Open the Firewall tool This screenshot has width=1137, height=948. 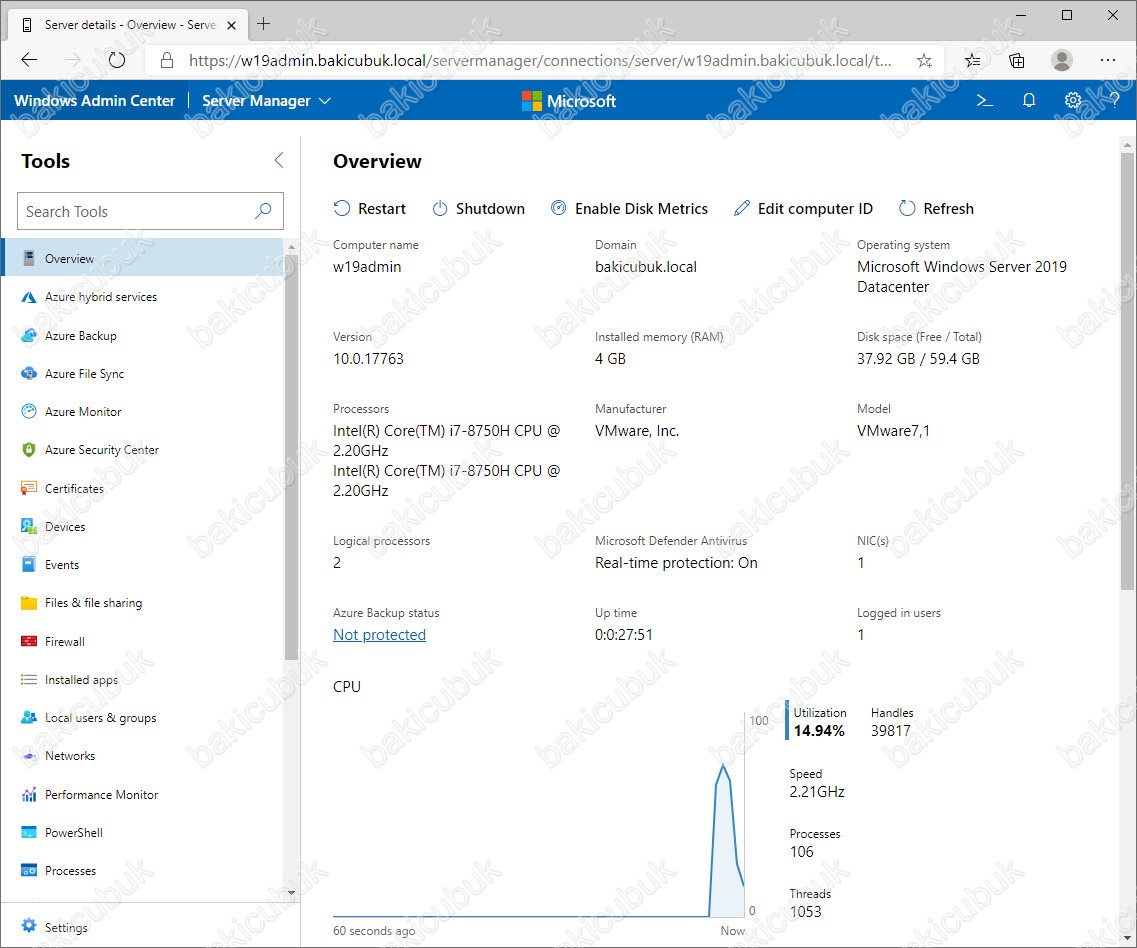pyautogui.click(x=144, y=641)
